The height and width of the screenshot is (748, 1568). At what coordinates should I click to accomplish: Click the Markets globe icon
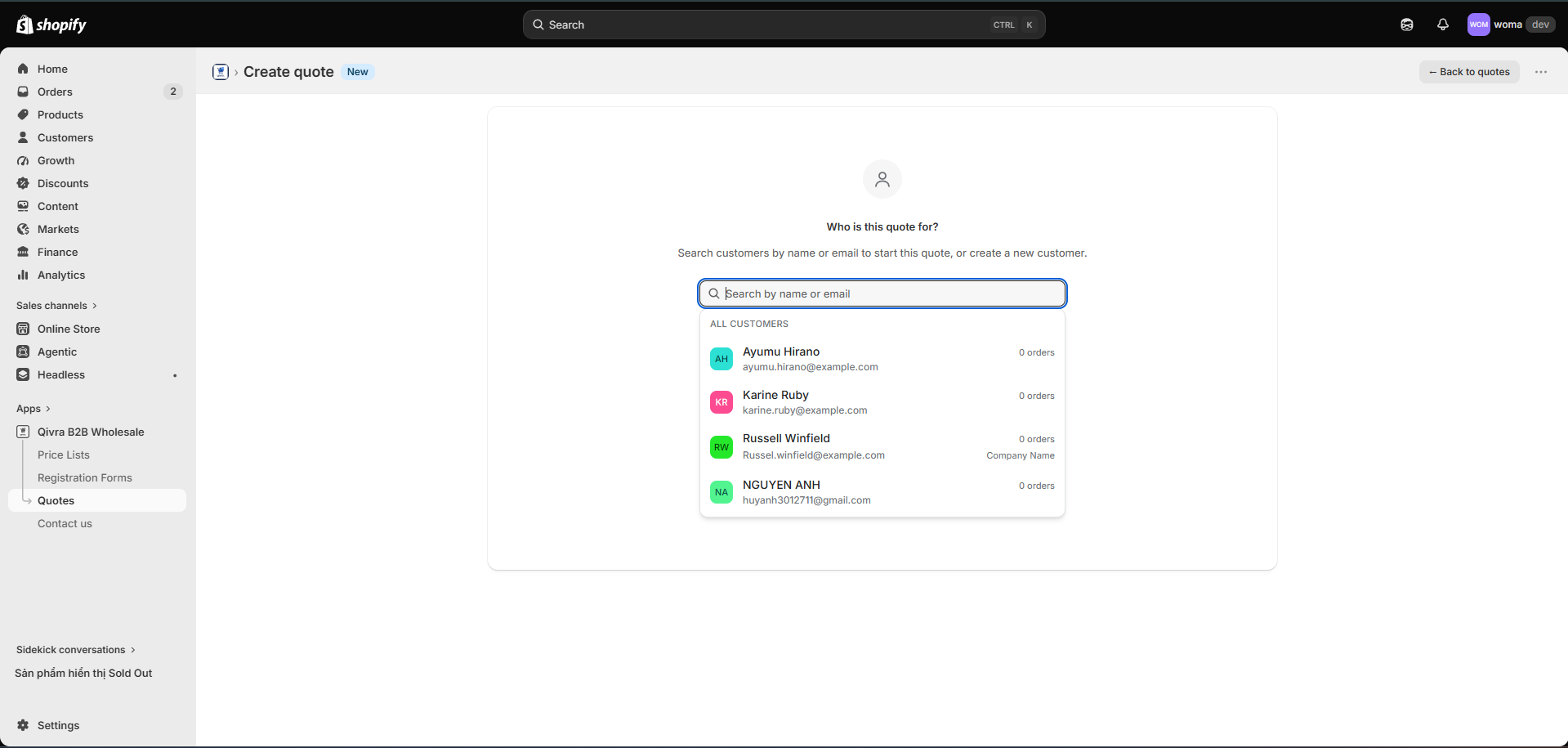23,229
